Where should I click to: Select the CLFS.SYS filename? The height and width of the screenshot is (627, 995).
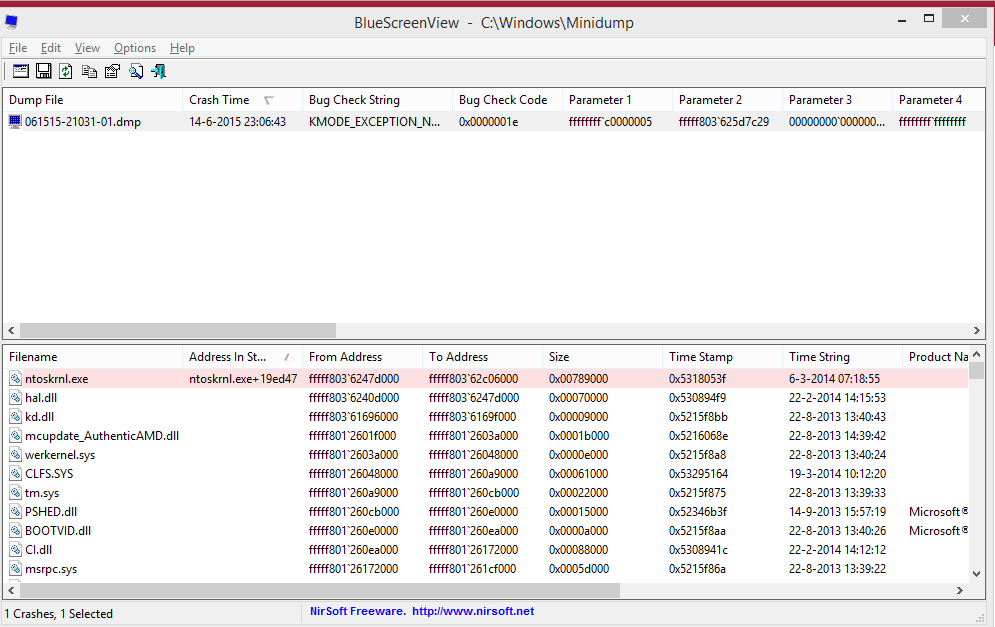click(x=49, y=474)
